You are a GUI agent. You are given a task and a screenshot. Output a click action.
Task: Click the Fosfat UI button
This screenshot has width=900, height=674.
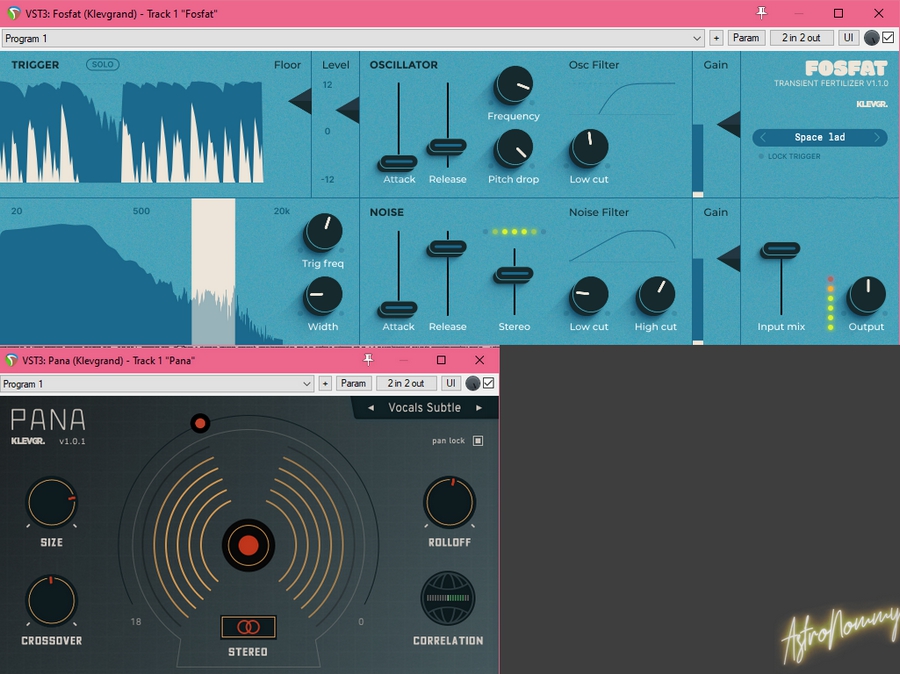click(848, 38)
